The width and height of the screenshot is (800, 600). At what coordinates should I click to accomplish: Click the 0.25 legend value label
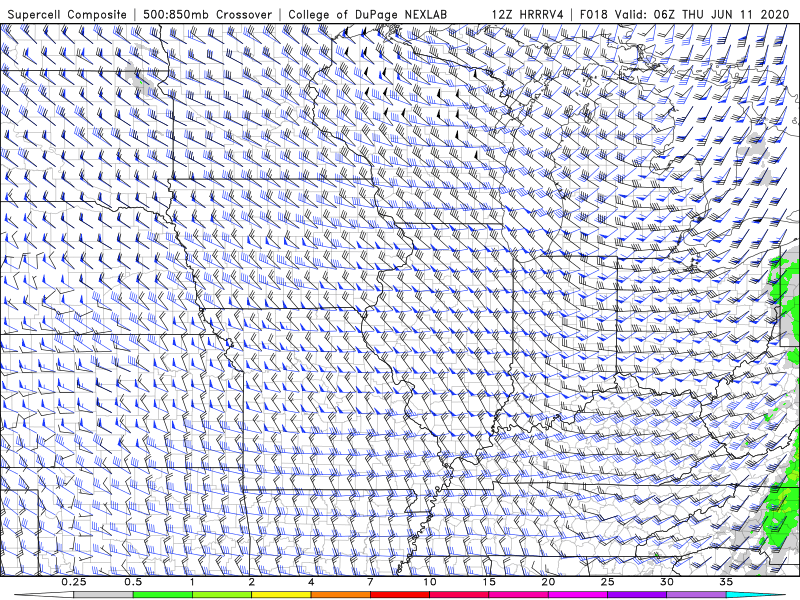(74, 582)
